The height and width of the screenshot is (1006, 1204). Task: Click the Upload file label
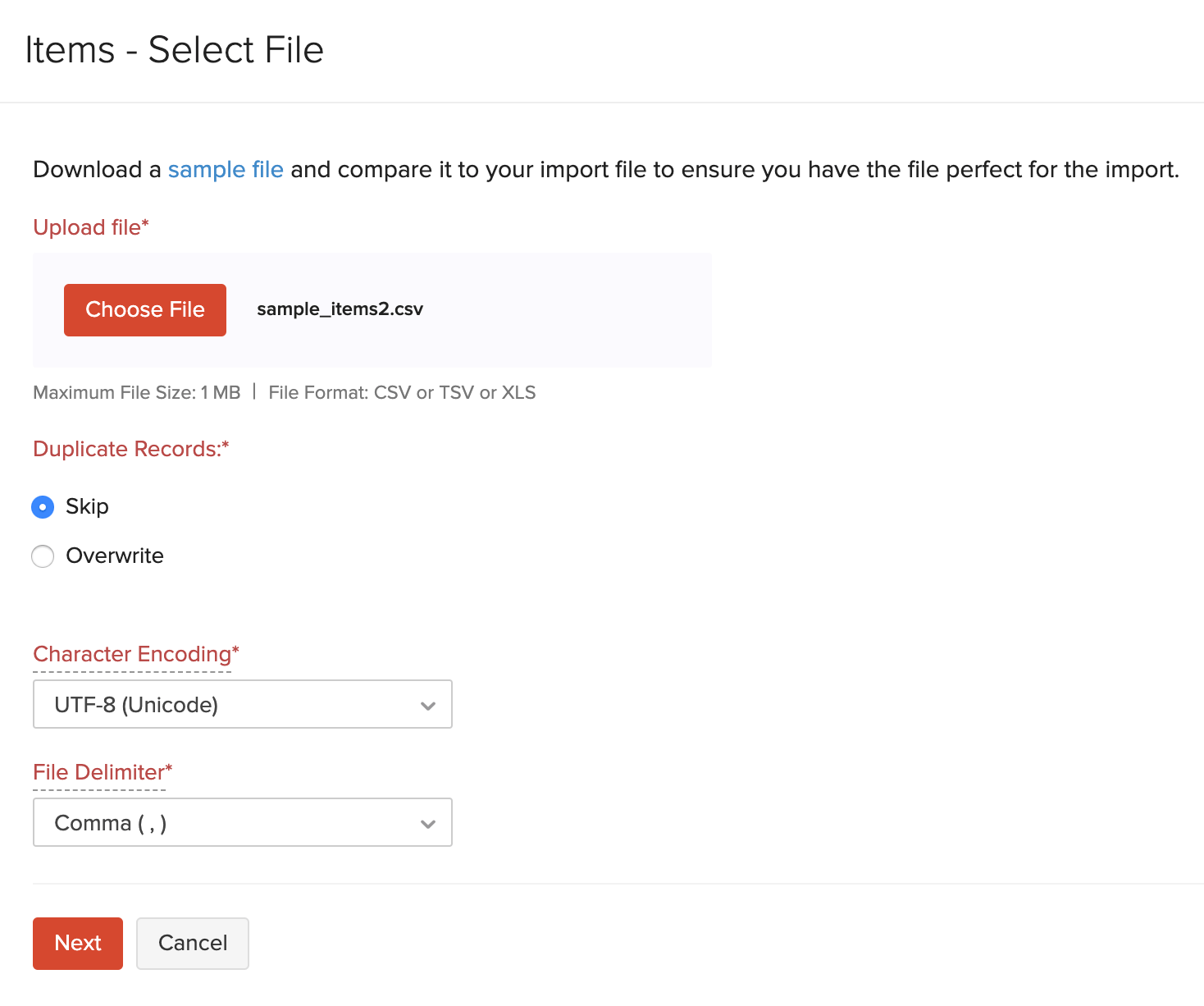[x=90, y=227]
